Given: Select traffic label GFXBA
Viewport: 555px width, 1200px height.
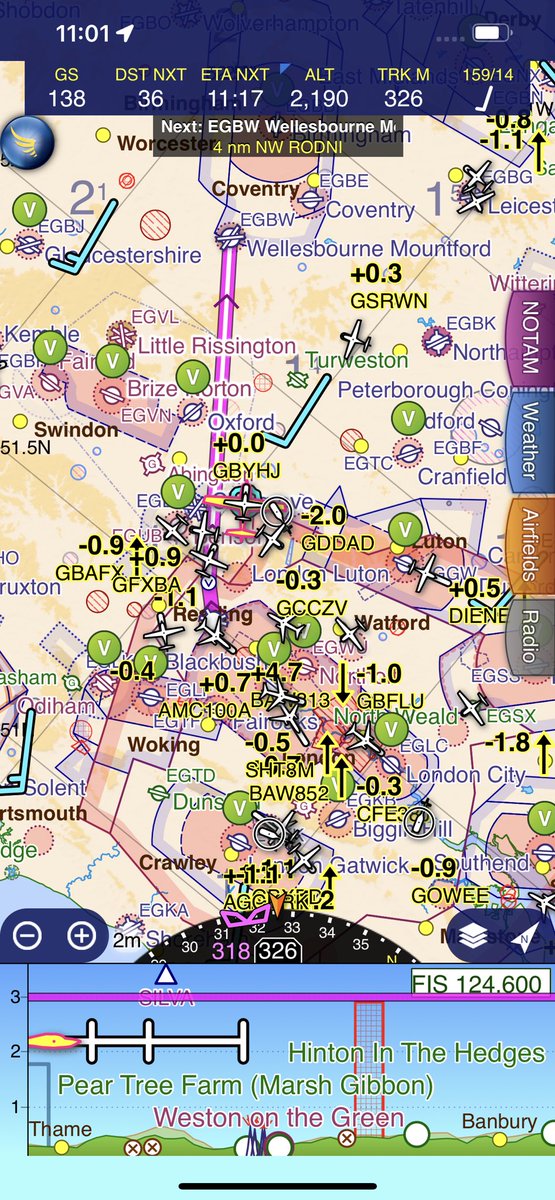Looking at the screenshot, I should point(146,584).
